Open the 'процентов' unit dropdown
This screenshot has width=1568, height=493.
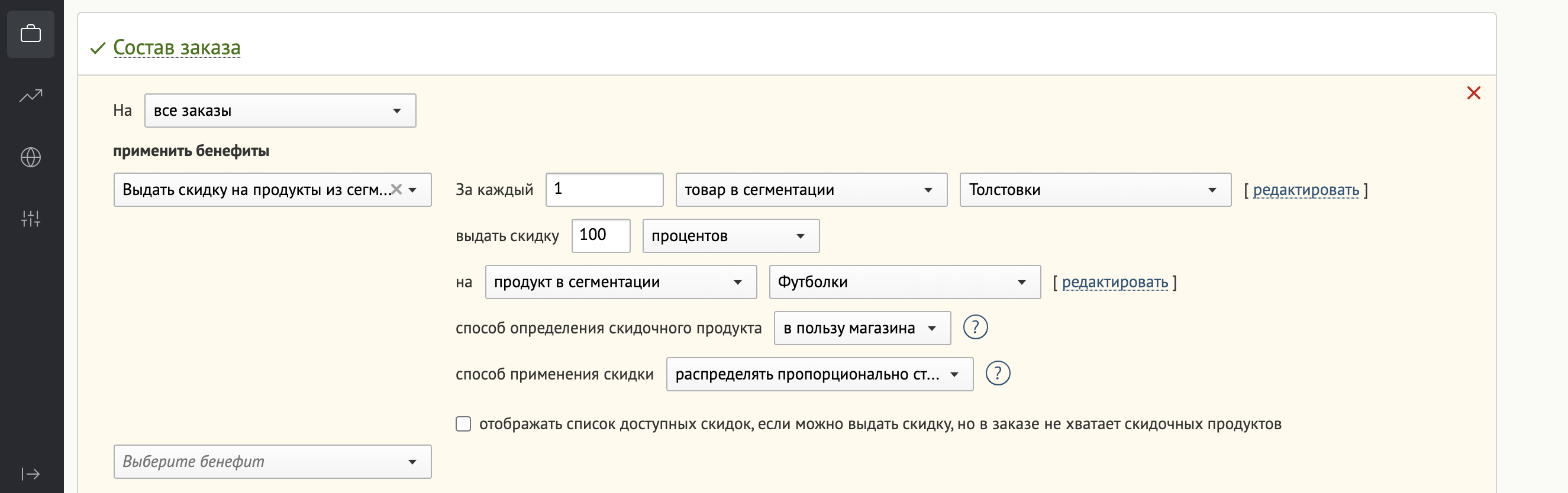731,236
